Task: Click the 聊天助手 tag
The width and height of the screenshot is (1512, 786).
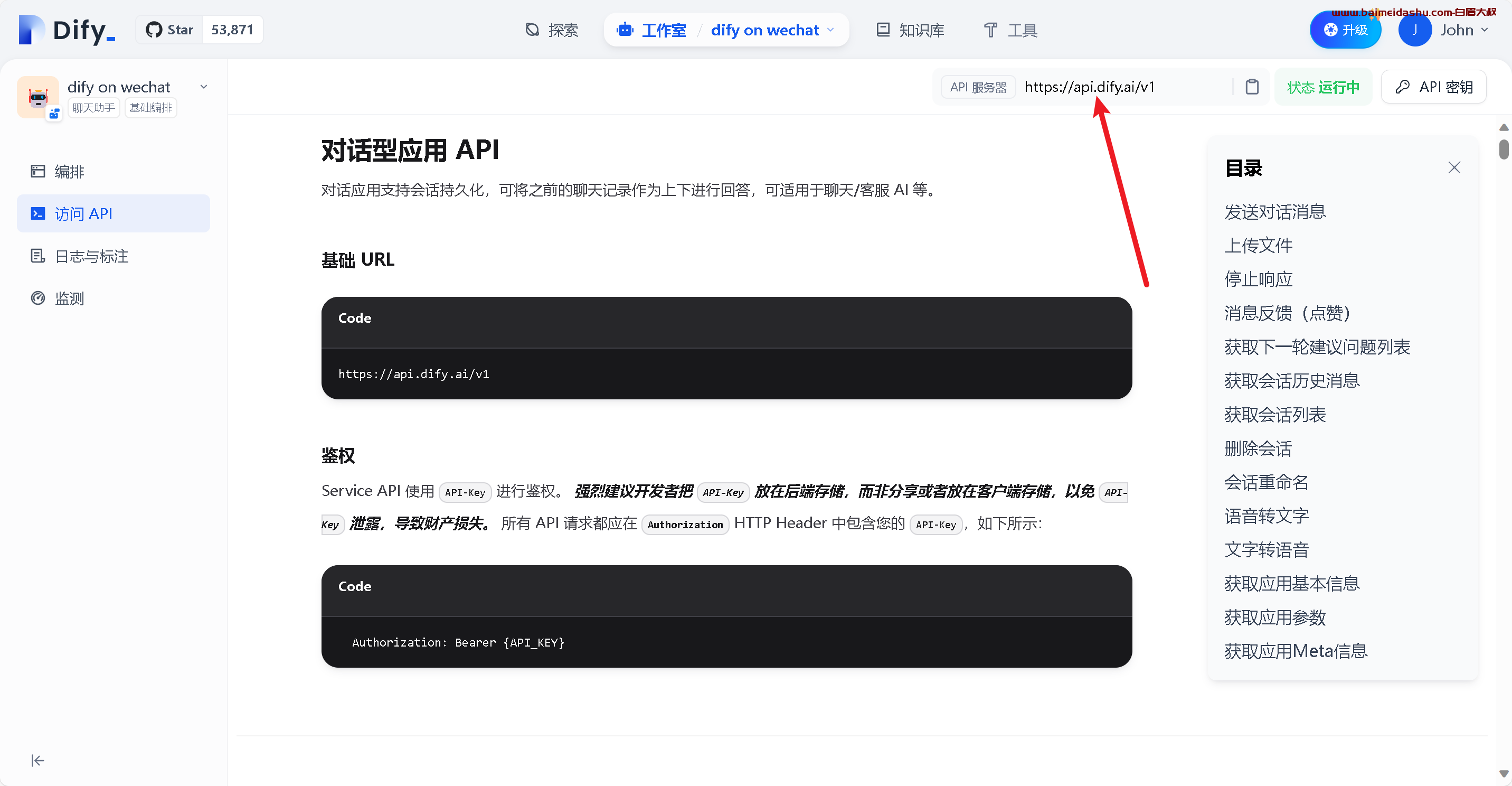Action: pyautogui.click(x=94, y=108)
